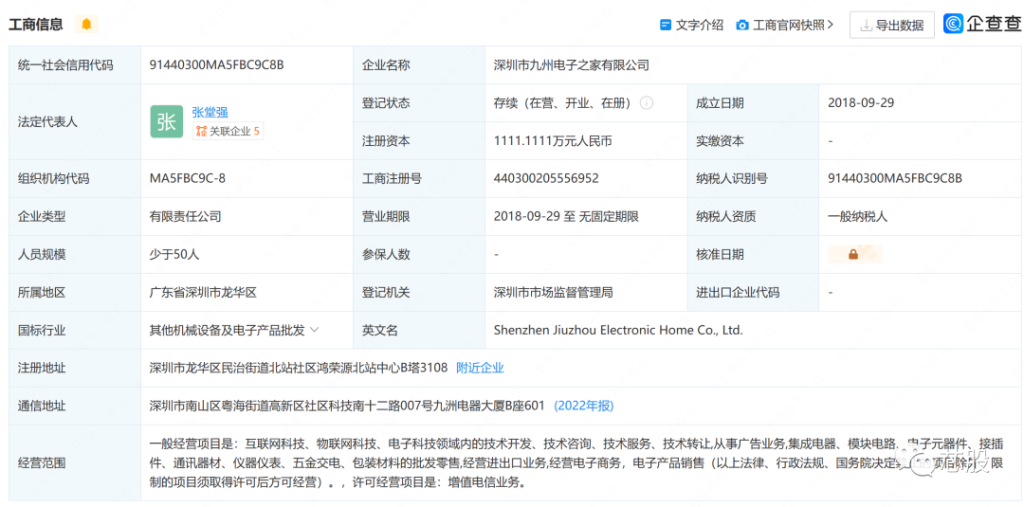Screen dimensions: 1024x507
Task: Click the green 张 avatar icon
Action: [167, 122]
